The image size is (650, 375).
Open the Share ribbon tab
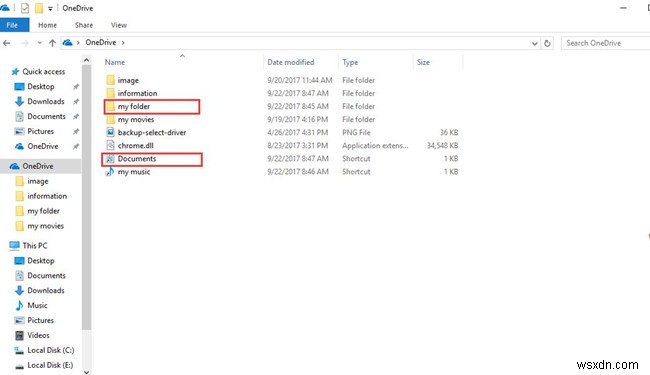(84, 25)
